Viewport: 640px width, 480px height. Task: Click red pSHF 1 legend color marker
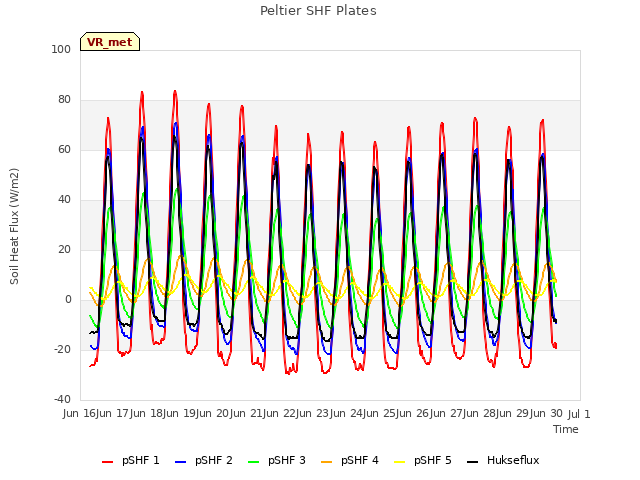click(107, 462)
